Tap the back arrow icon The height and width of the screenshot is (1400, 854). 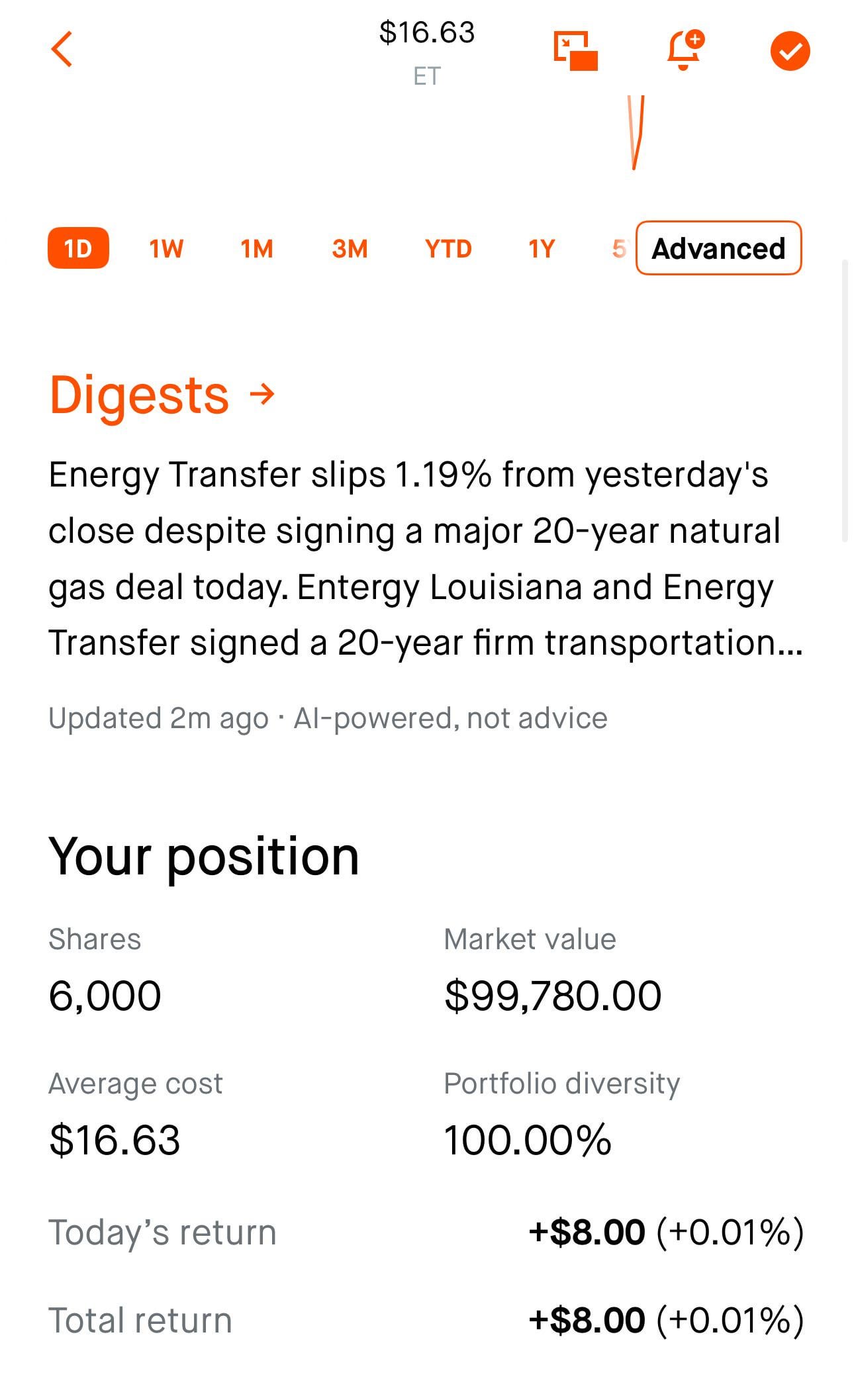pos(62,50)
